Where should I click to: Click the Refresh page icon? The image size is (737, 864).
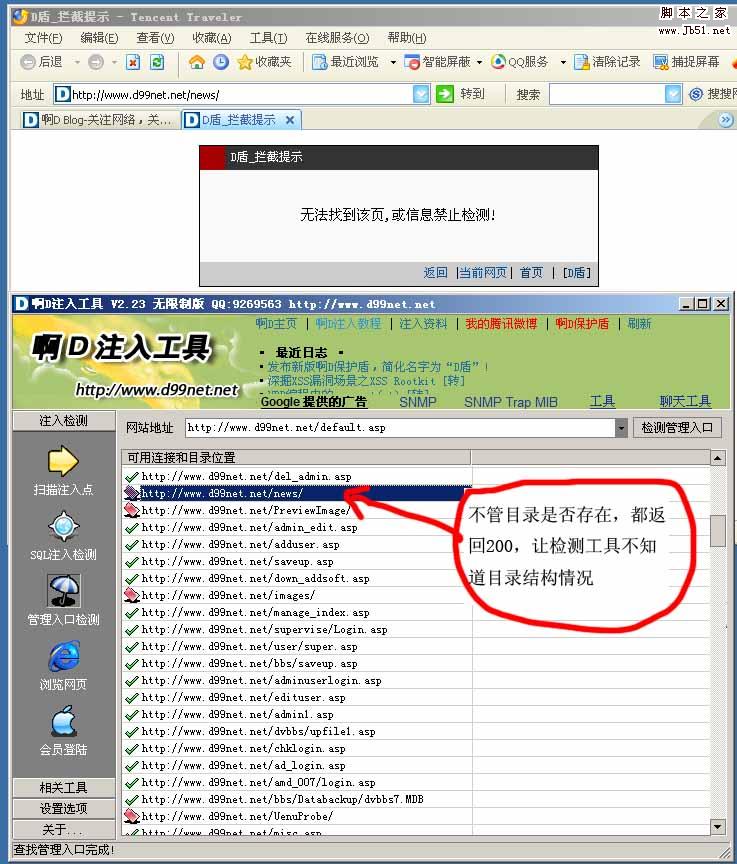pos(157,62)
